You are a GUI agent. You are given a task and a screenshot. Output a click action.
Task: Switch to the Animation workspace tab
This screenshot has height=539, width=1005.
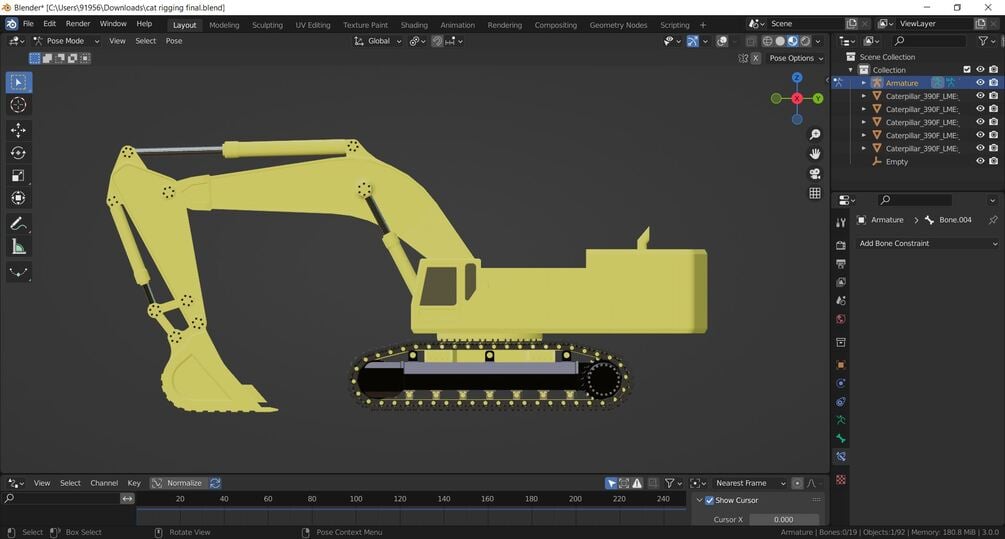457,25
